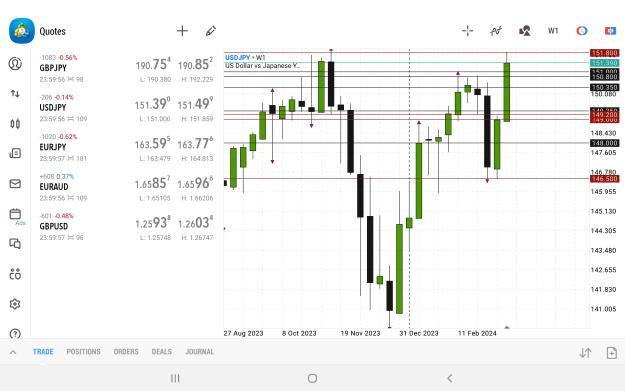
Task: Click the 31 Dec 2023 date label
Action: point(419,333)
